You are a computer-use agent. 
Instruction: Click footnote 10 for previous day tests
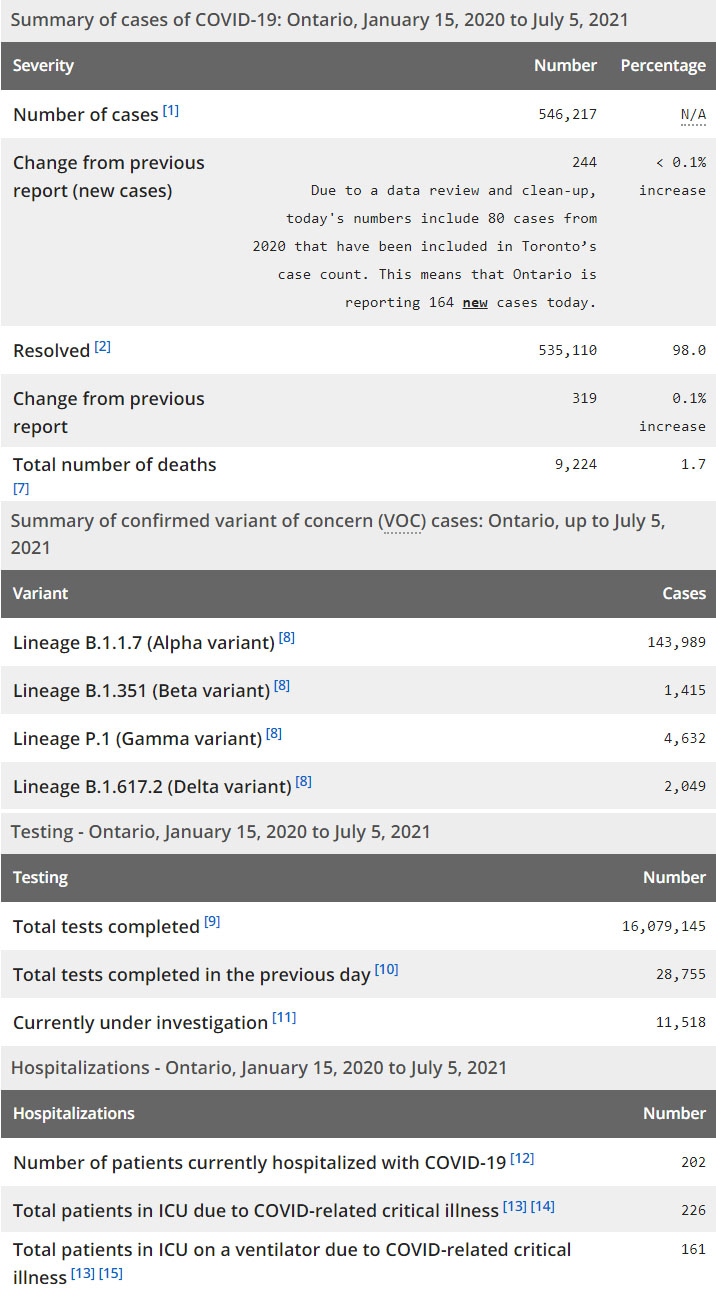[387, 970]
